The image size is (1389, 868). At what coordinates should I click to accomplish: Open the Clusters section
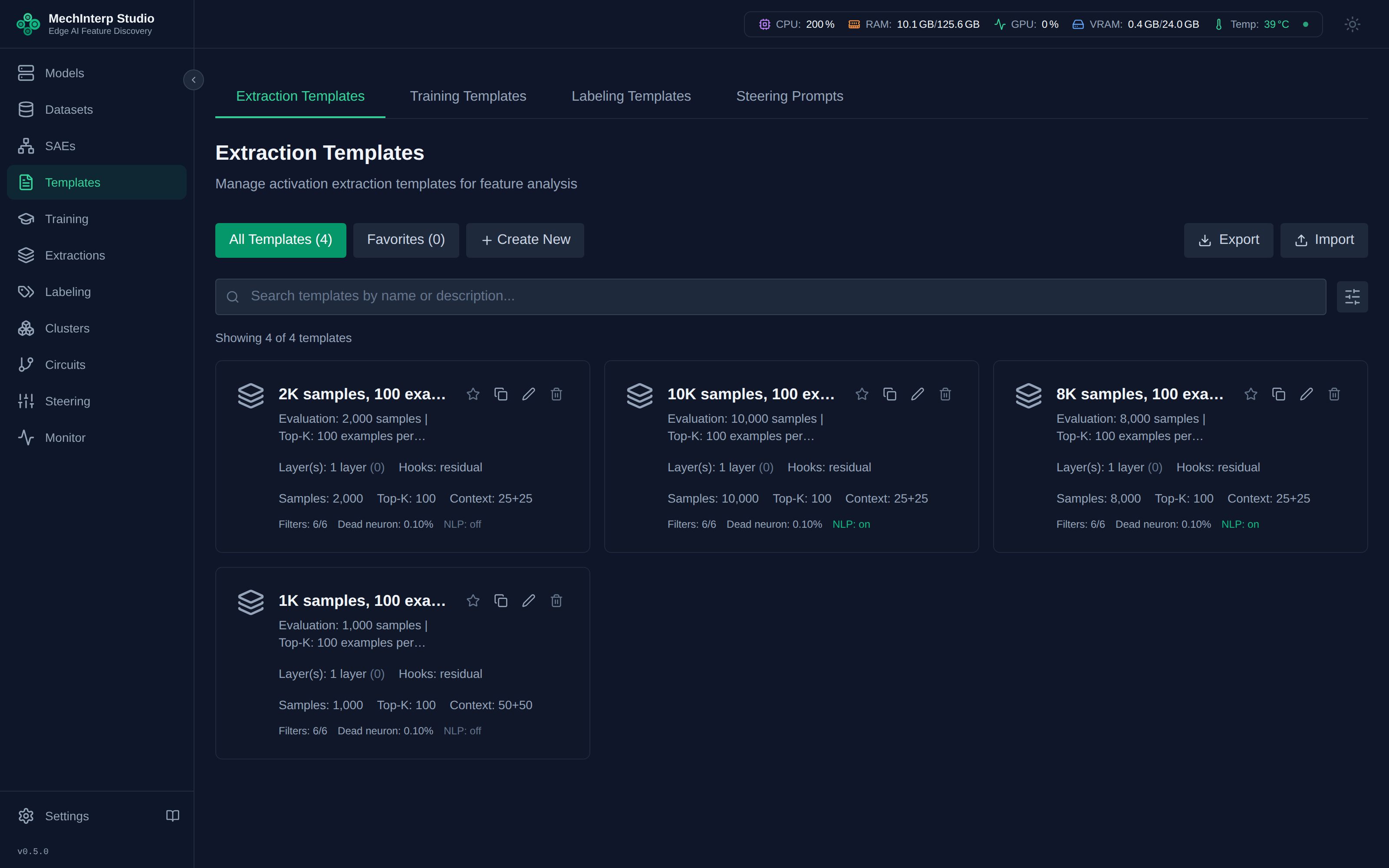point(96,329)
